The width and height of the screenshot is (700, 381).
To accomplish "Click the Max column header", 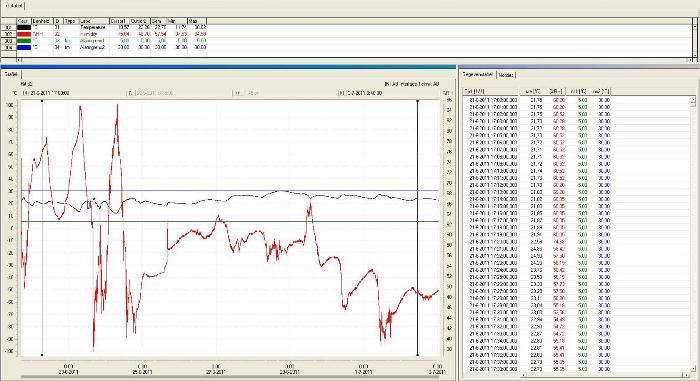I will (x=197, y=21).
